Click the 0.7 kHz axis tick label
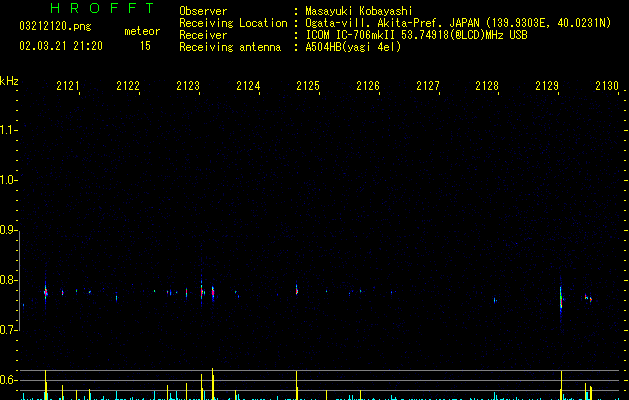Image resolution: width=629 pixels, height=400 pixels. click(x=8, y=330)
